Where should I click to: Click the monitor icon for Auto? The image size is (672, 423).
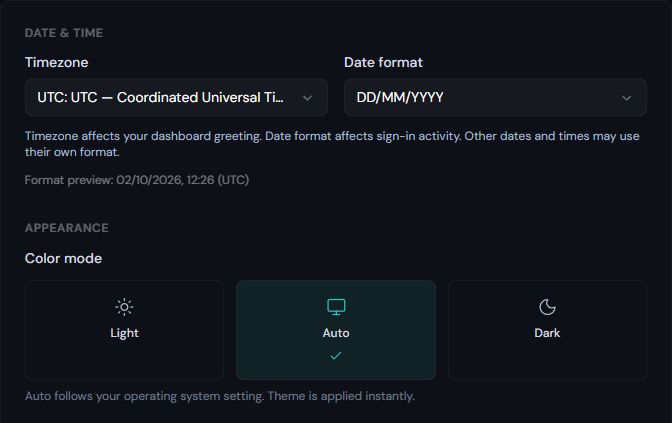point(336,307)
